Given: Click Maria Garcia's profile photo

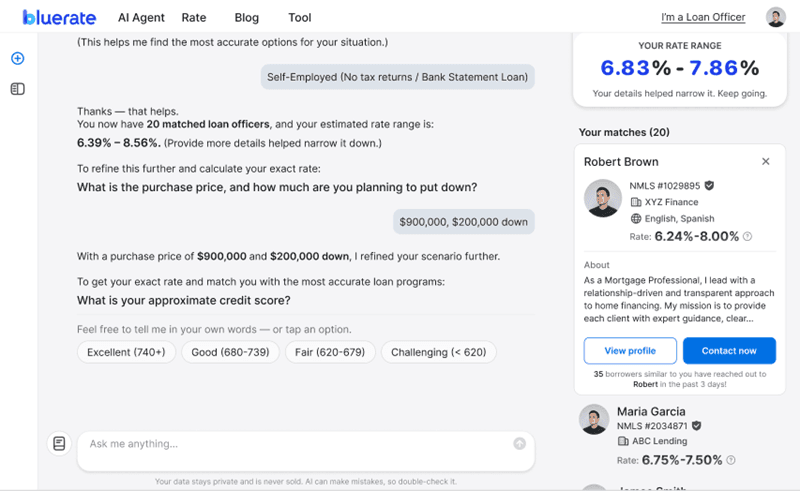Looking at the screenshot, I should point(594,420).
